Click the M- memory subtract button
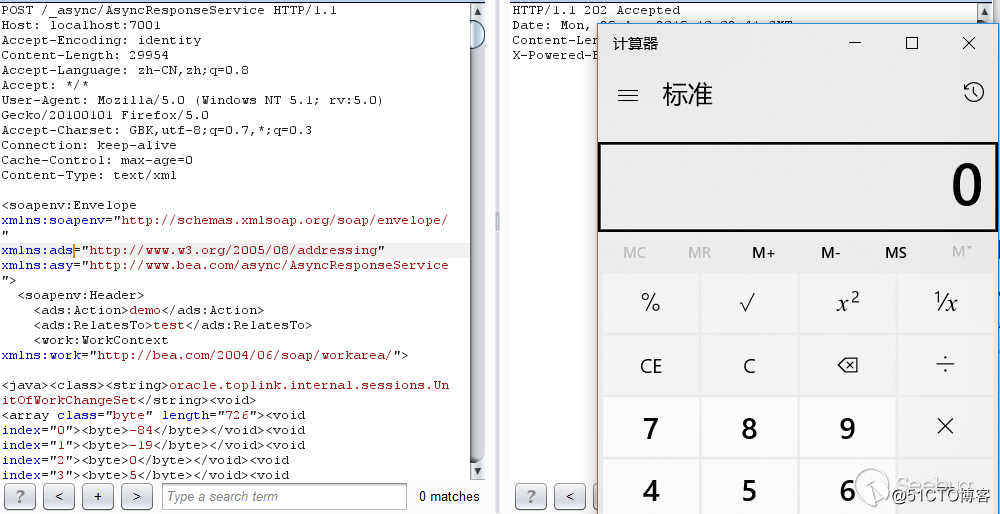Image resolution: width=1000 pixels, height=514 pixels. (x=830, y=253)
